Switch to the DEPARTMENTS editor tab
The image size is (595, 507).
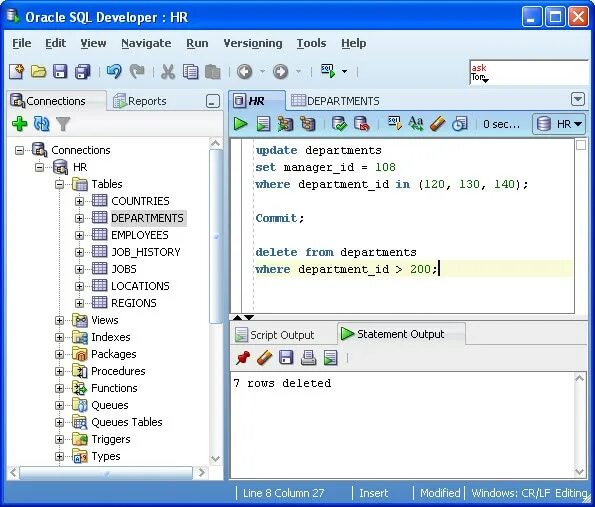point(335,101)
